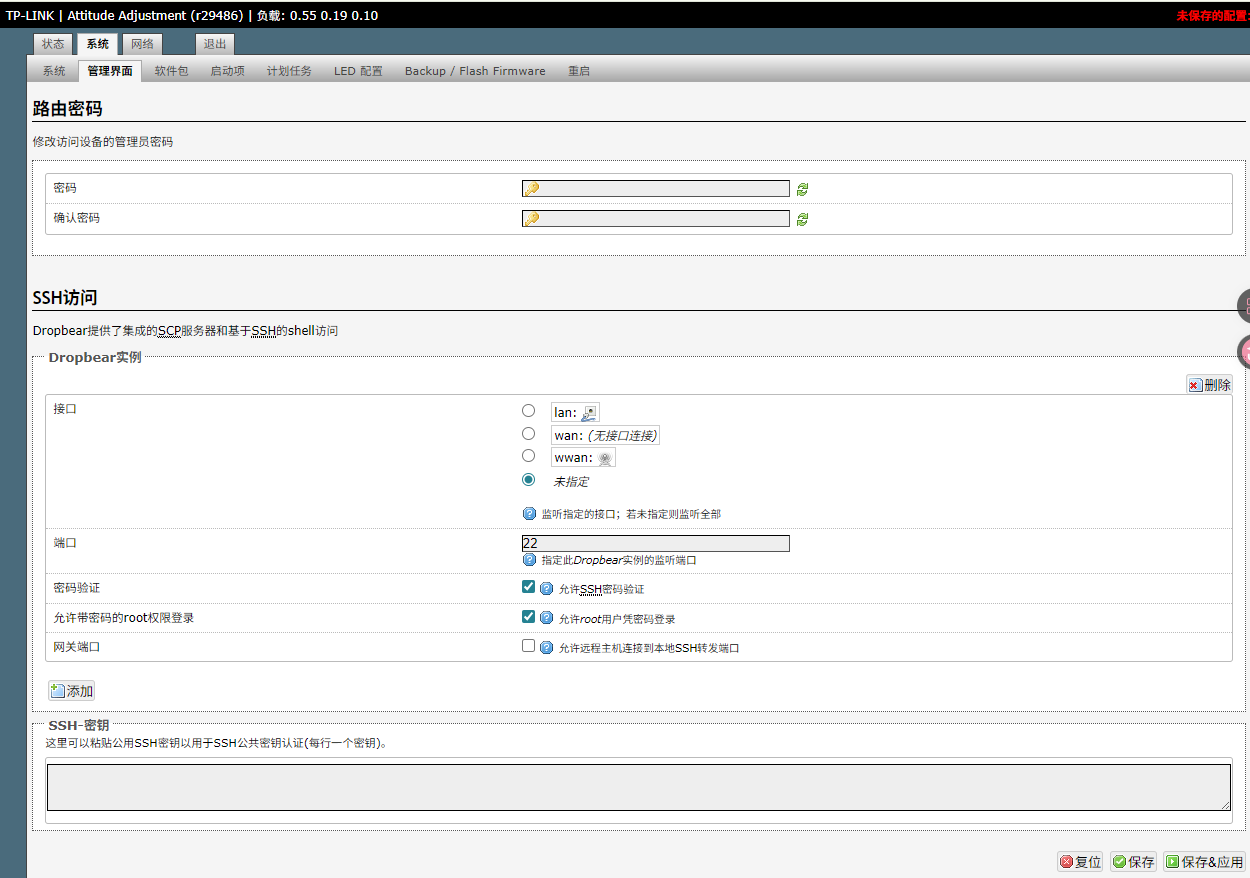
Task: Switch to the 启动项 sub-tab
Action: [227, 71]
